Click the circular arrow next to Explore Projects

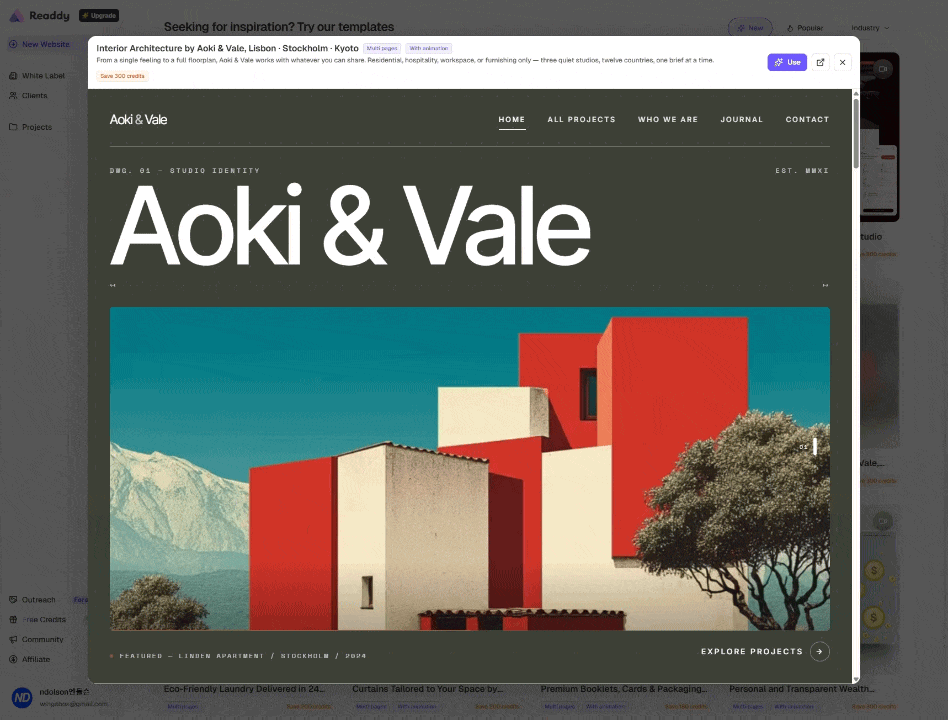(x=820, y=652)
